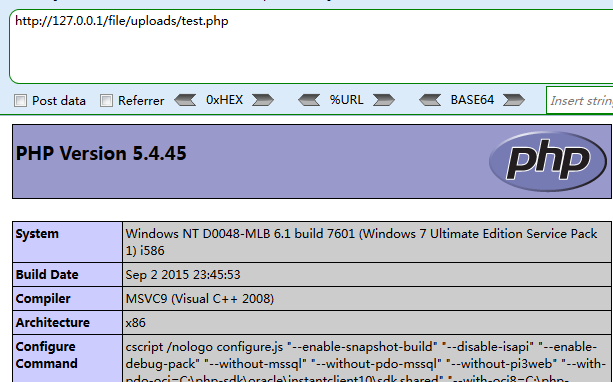Click the %URL label
Image resolution: width=613 pixels, height=382 pixels.
[346, 100]
